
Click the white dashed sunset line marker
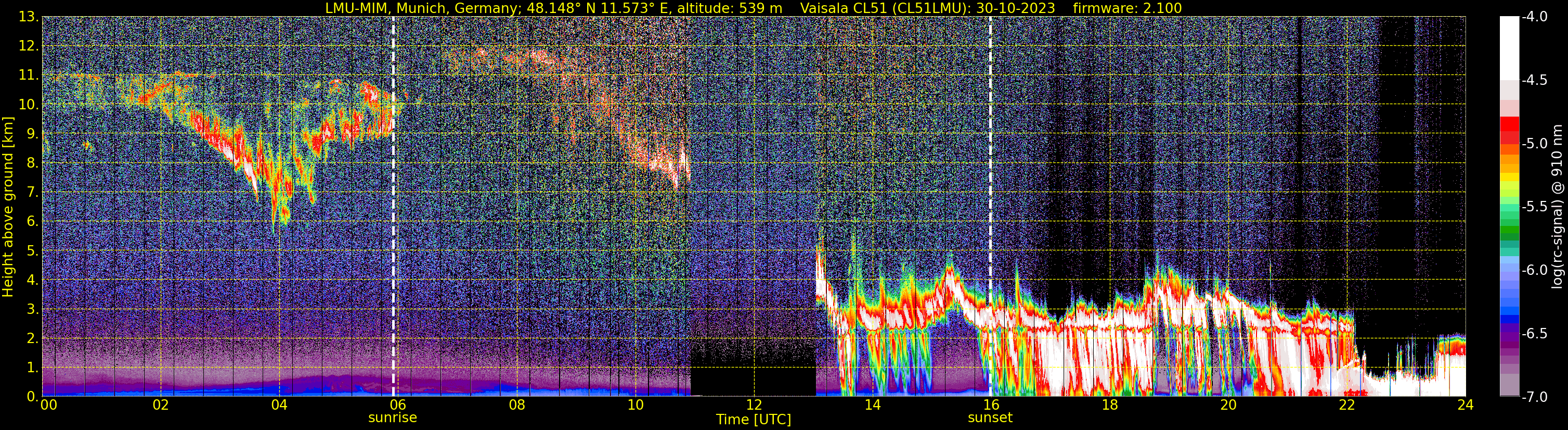click(x=990, y=206)
